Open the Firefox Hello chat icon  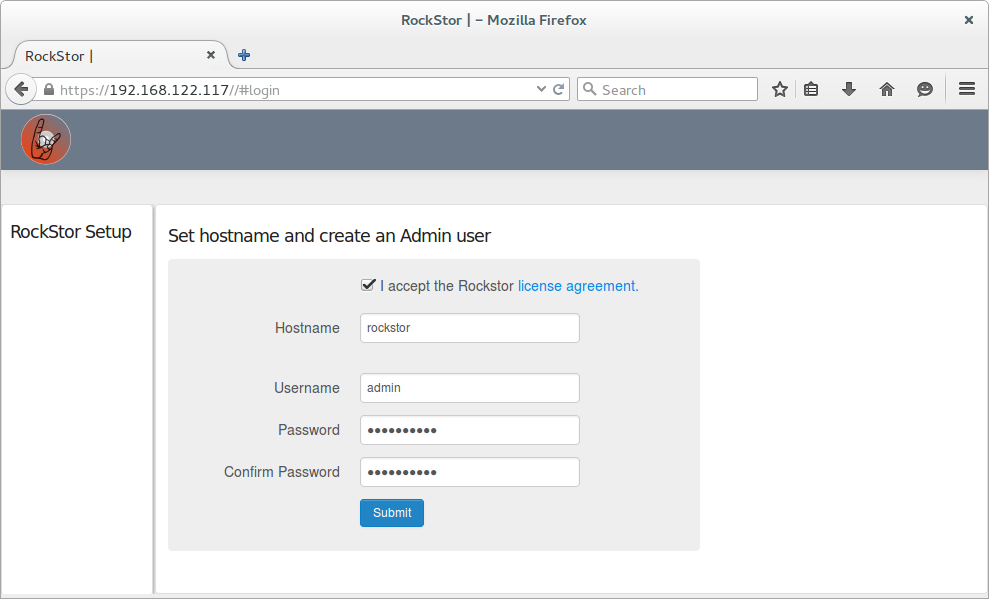[925, 90]
